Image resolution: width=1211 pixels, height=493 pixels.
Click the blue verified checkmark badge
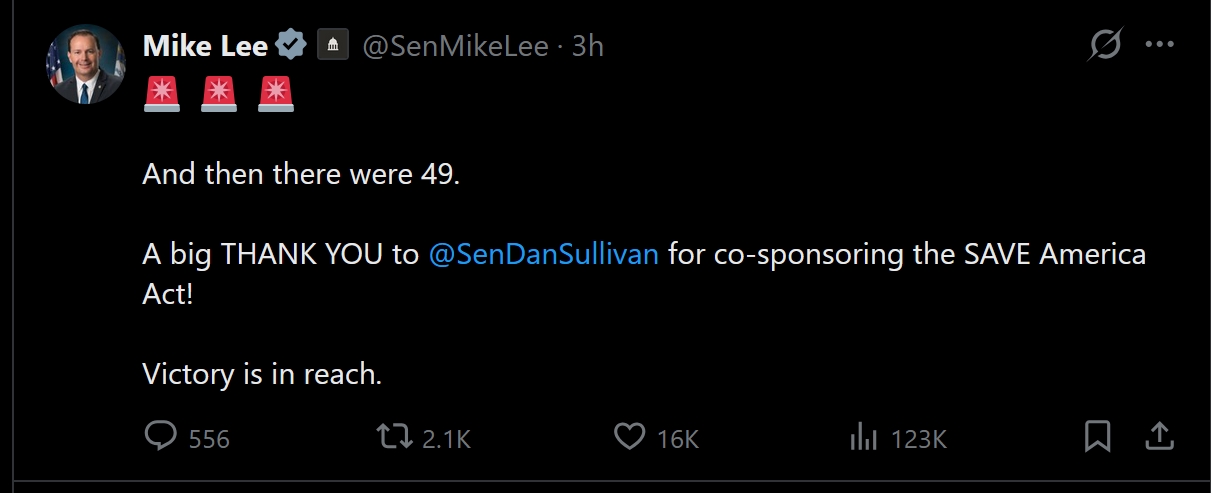[x=291, y=45]
